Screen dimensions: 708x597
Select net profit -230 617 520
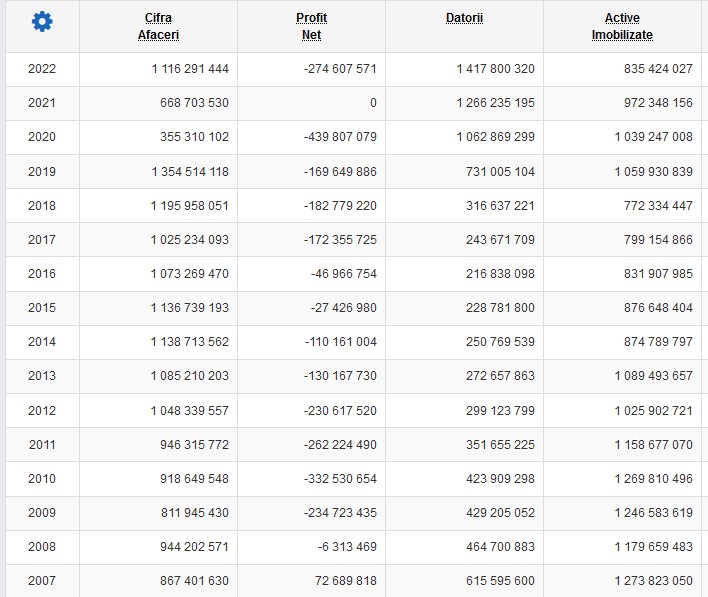pos(340,410)
